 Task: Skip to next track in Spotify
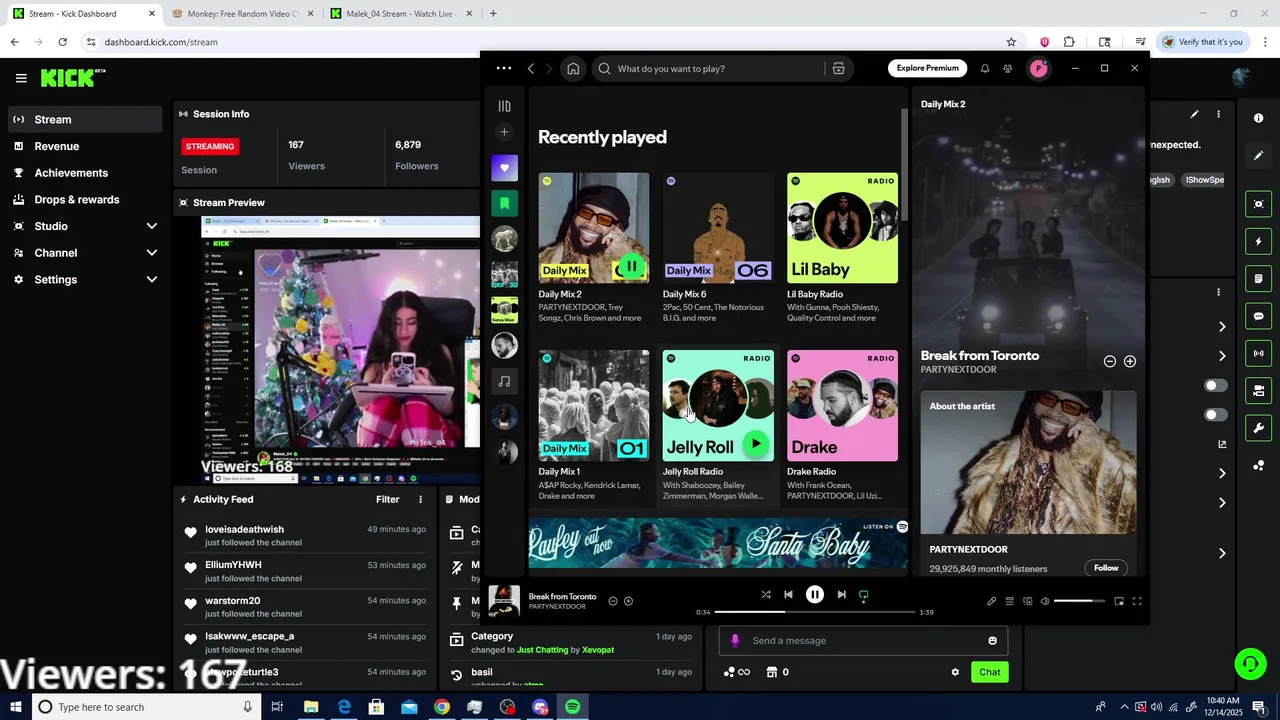click(x=841, y=594)
